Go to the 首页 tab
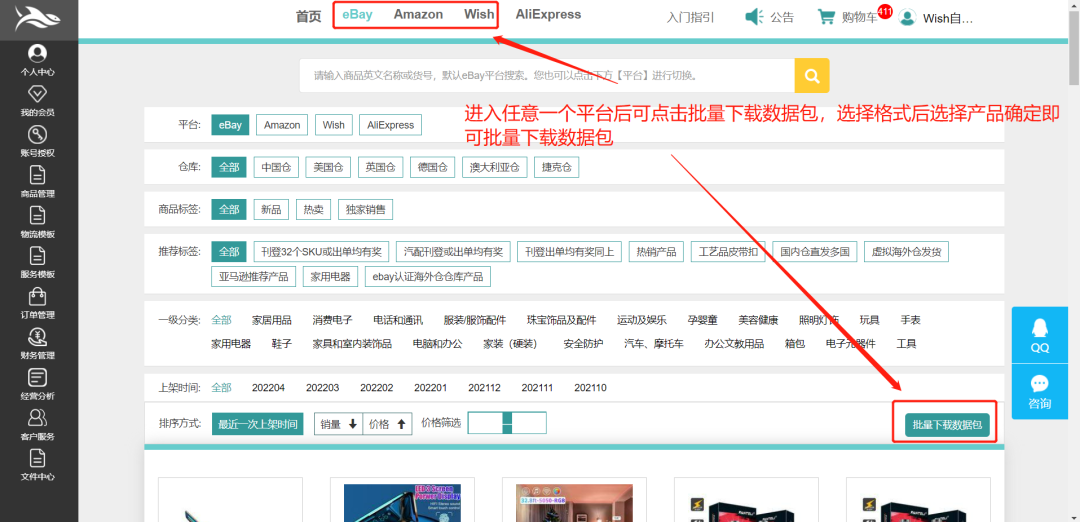The height and width of the screenshot is (522, 1080). coord(309,17)
